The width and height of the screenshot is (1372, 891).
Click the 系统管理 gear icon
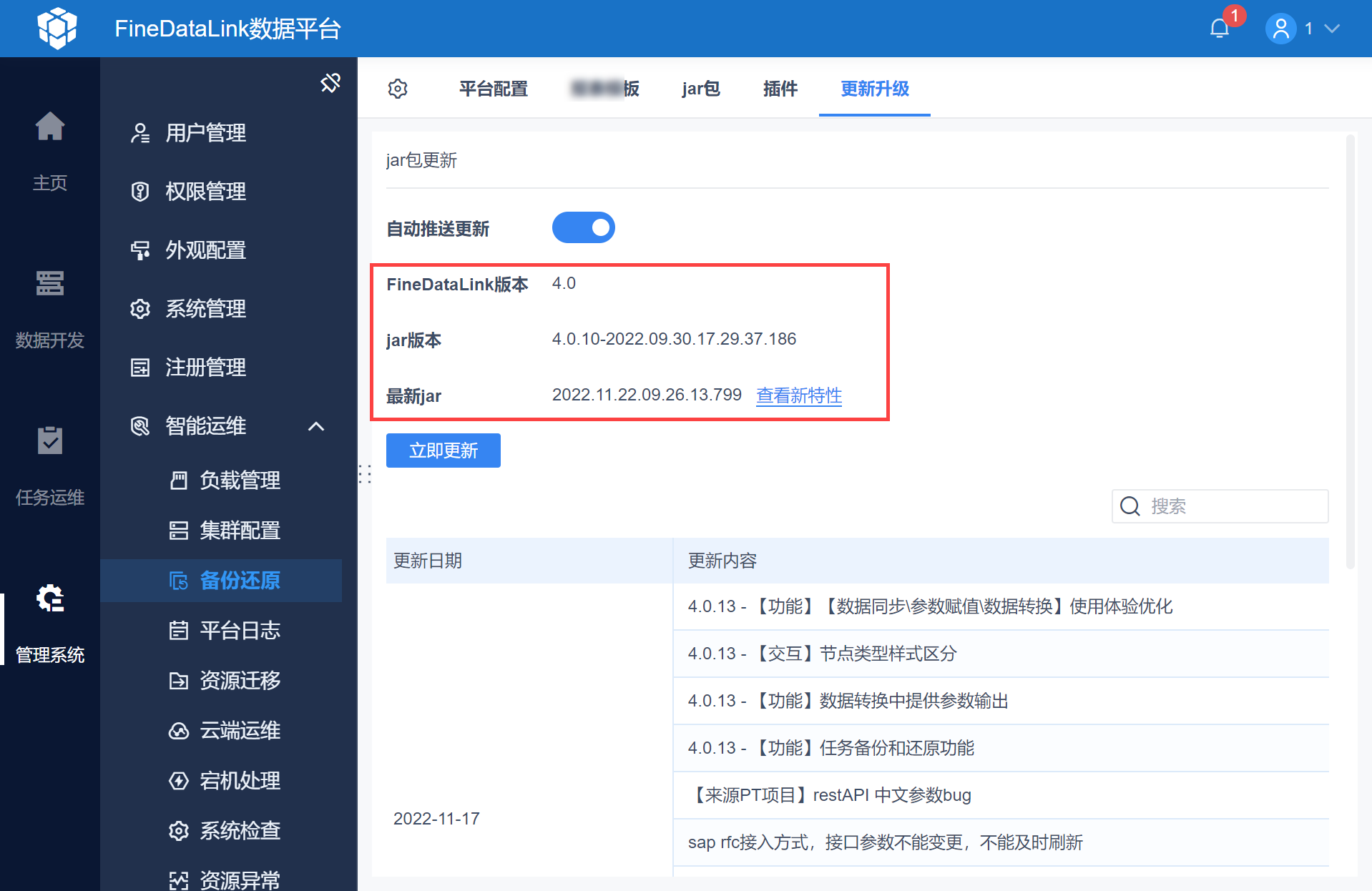(140, 309)
